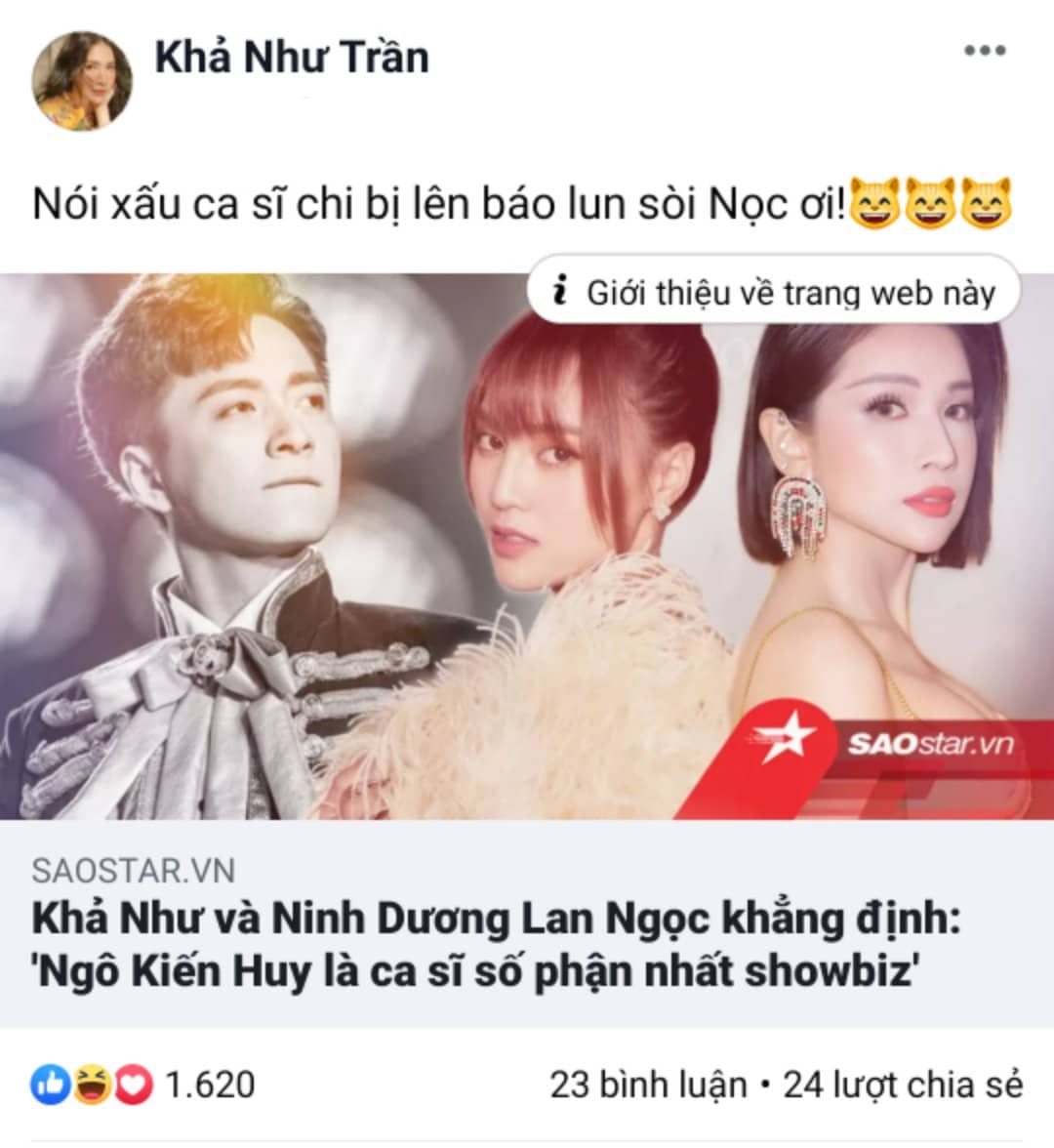The height and width of the screenshot is (1148, 1054).
Task: View the 1.620 reactions list
Action: point(211,1086)
